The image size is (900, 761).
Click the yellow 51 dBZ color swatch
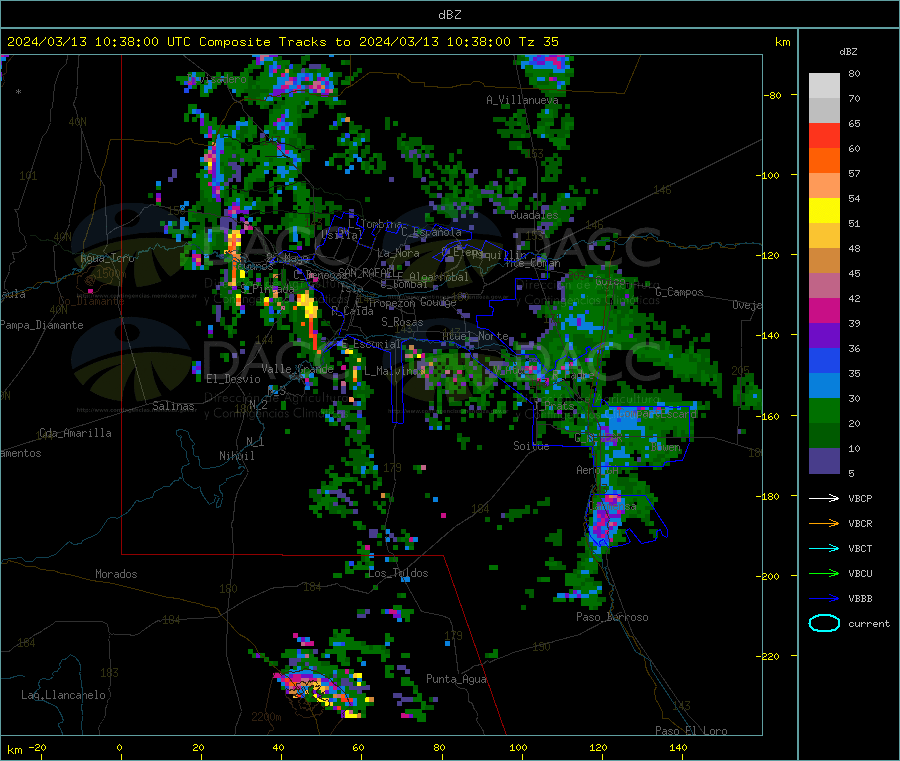(824, 211)
